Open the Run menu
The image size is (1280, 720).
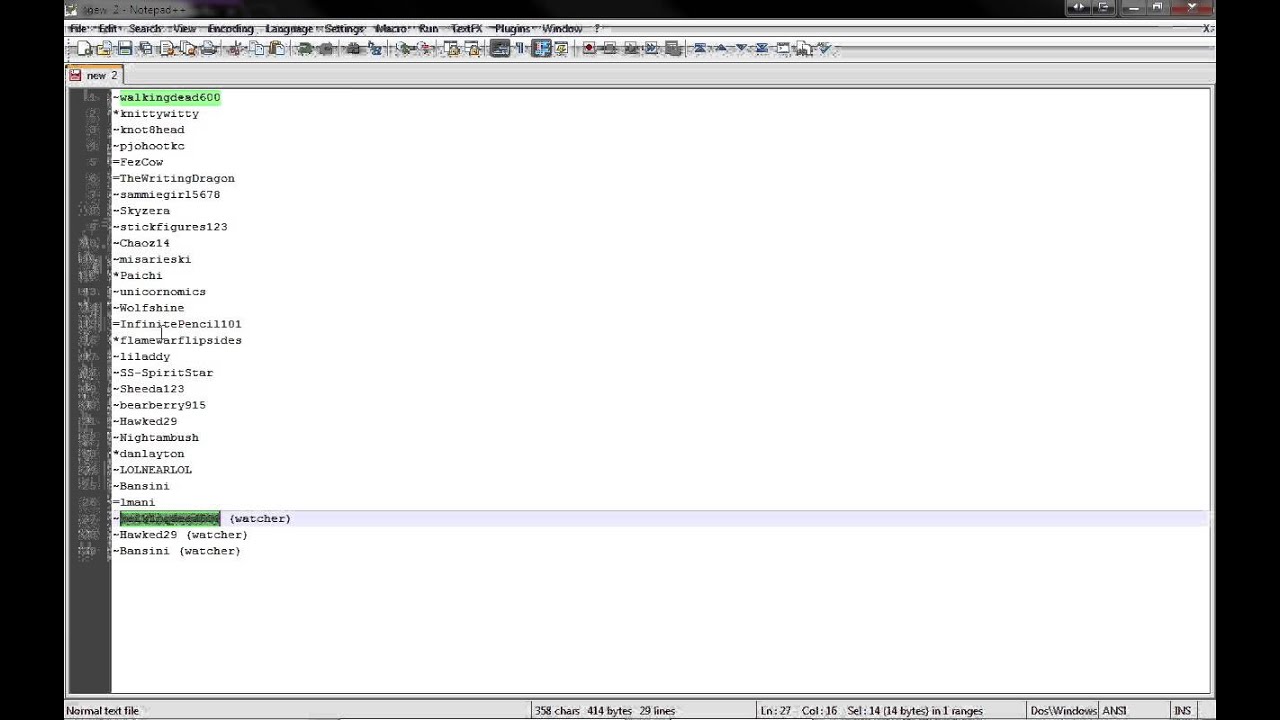pos(428,29)
